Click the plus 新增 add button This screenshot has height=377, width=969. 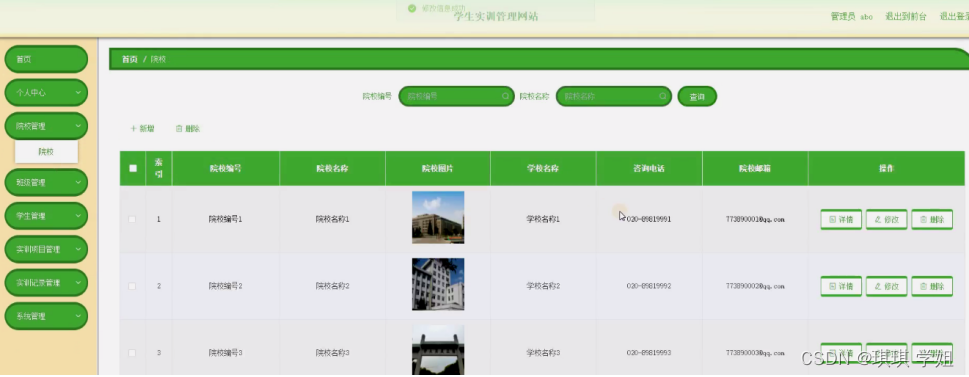(x=142, y=129)
